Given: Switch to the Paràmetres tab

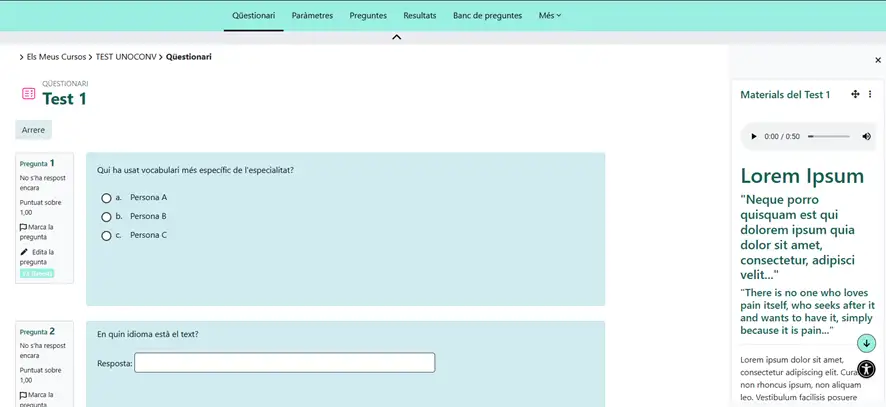Looking at the screenshot, I should (x=312, y=15).
